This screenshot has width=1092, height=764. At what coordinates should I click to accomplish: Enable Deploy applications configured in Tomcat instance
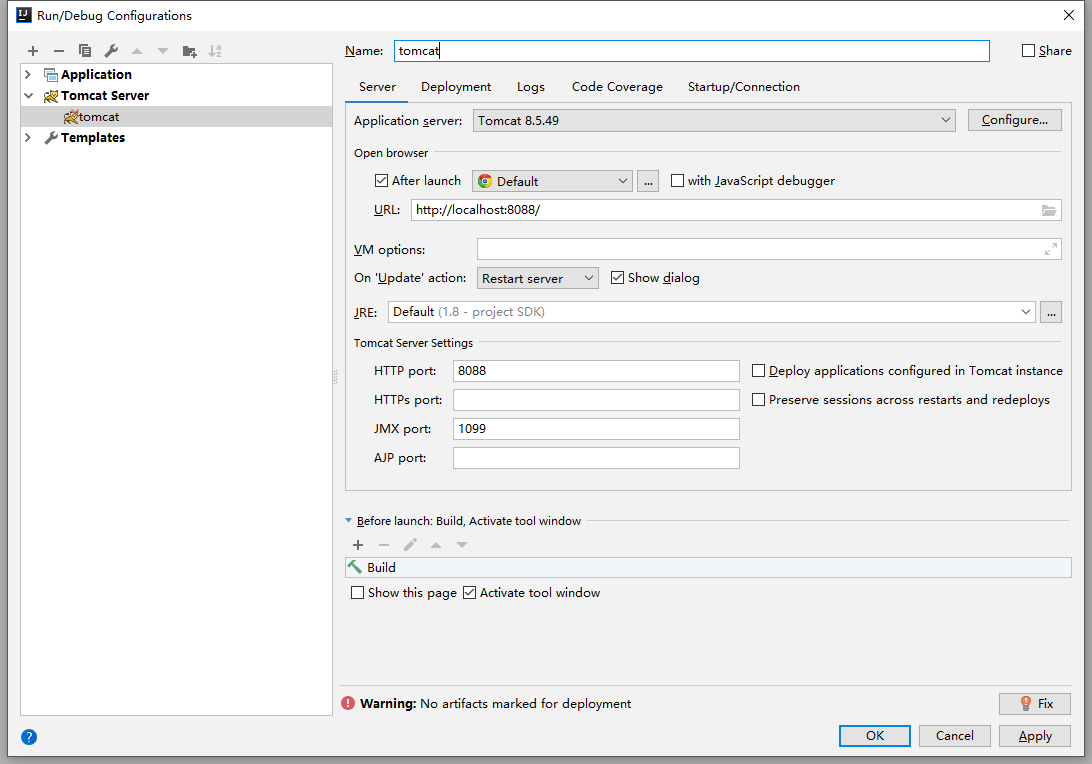pyautogui.click(x=758, y=371)
